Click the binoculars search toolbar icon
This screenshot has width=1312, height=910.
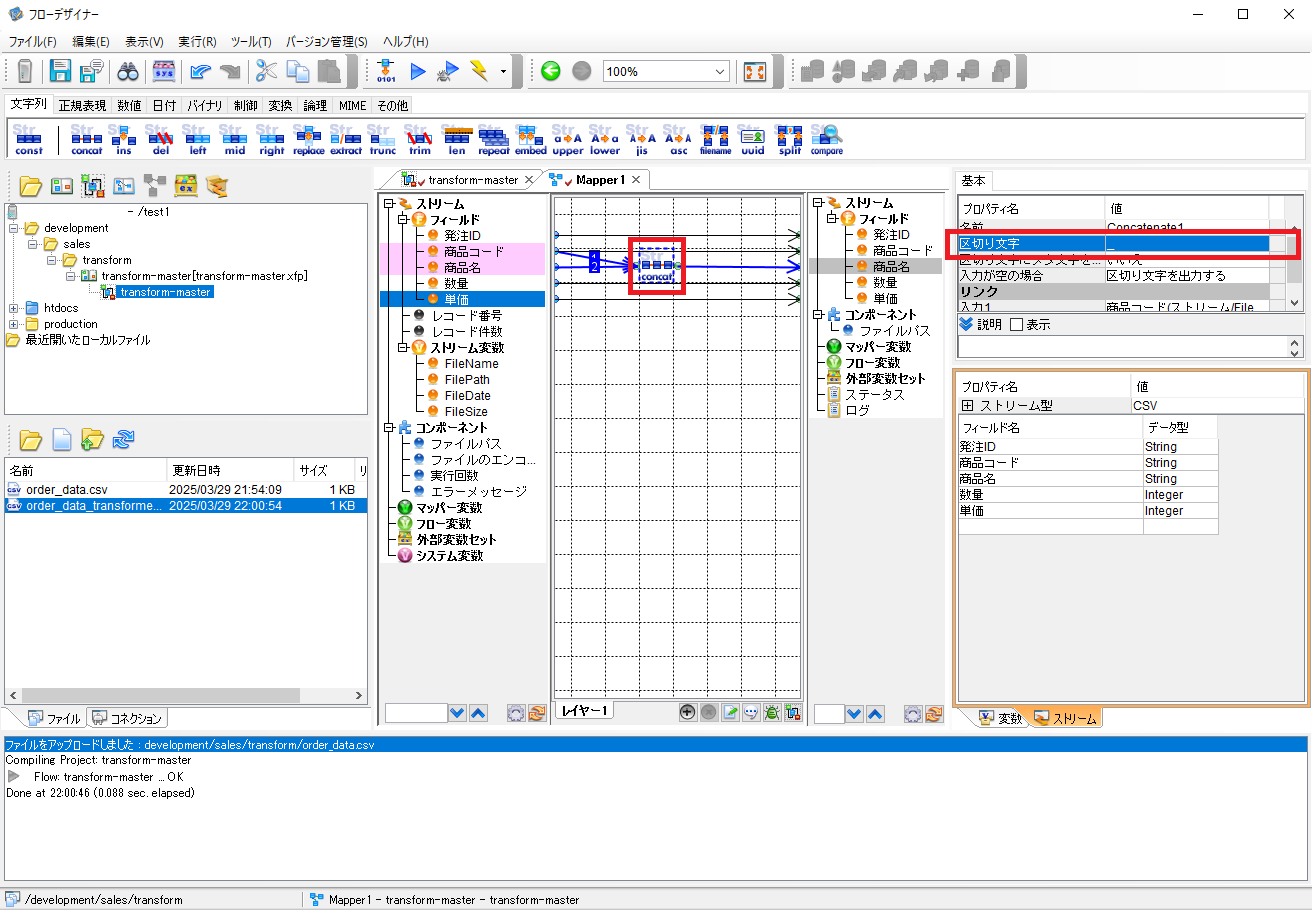pyautogui.click(x=128, y=71)
